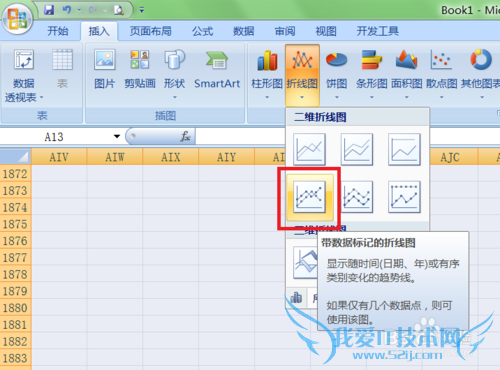Choose the basic 2-D line chart thumbnail
Image resolution: width=500 pixels, height=370 pixels.
309,149
